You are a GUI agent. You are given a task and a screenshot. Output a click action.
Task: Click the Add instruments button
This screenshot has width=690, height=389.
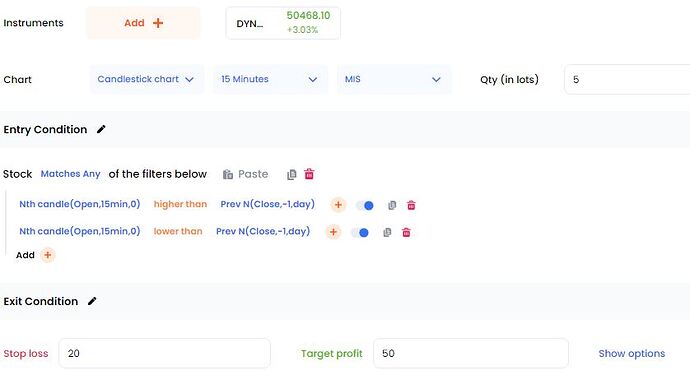[x=143, y=23]
